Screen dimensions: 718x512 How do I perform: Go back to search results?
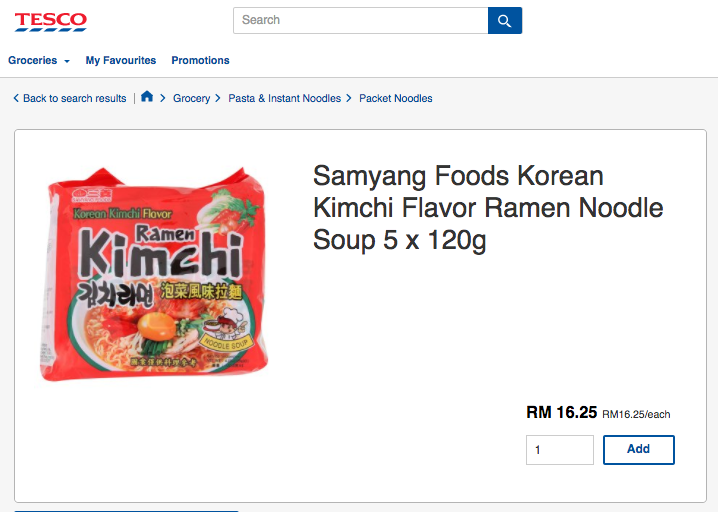click(x=75, y=98)
